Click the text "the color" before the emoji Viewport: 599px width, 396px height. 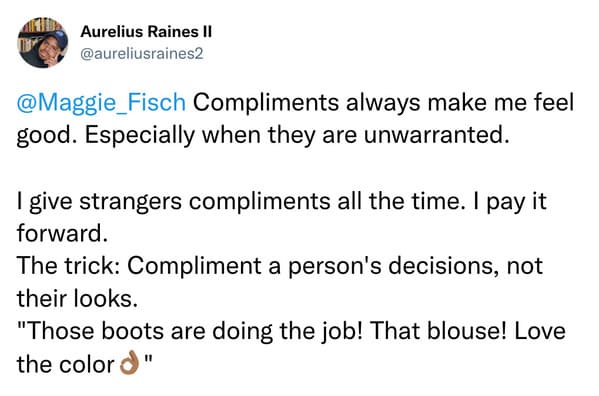(65, 364)
